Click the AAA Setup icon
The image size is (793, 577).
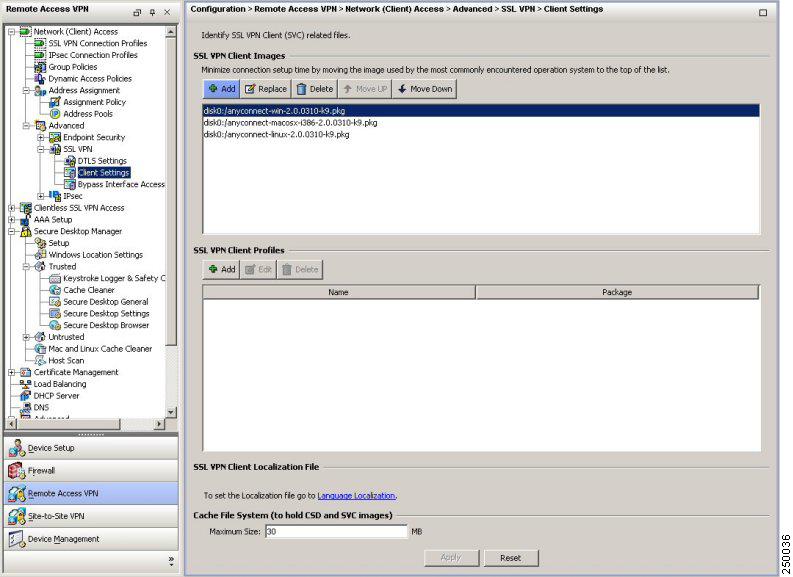coord(26,219)
